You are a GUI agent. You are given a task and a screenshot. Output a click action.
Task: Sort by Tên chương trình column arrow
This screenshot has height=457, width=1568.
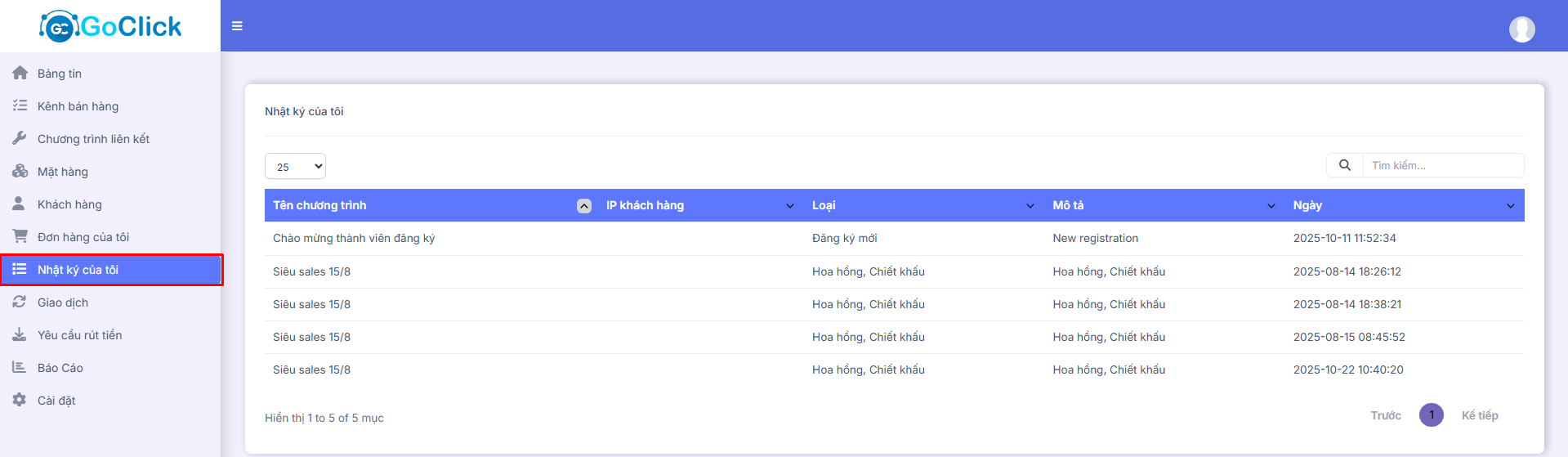coord(583,206)
